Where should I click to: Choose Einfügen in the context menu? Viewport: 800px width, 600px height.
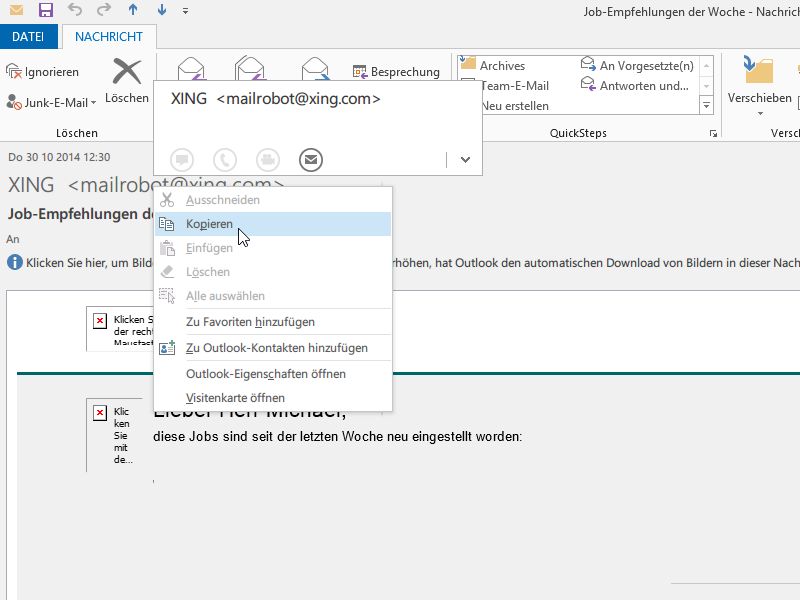point(273,248)
